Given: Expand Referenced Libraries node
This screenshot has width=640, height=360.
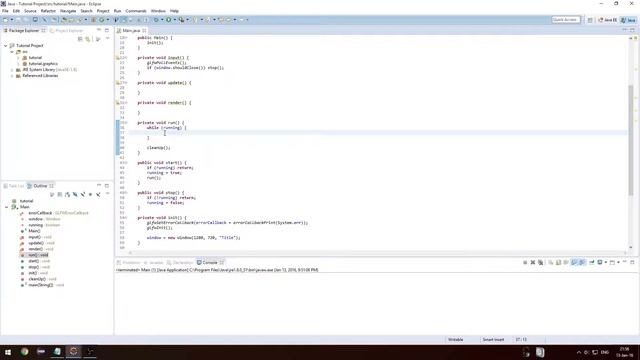Looking at the screenshot, I should [12, 76].
